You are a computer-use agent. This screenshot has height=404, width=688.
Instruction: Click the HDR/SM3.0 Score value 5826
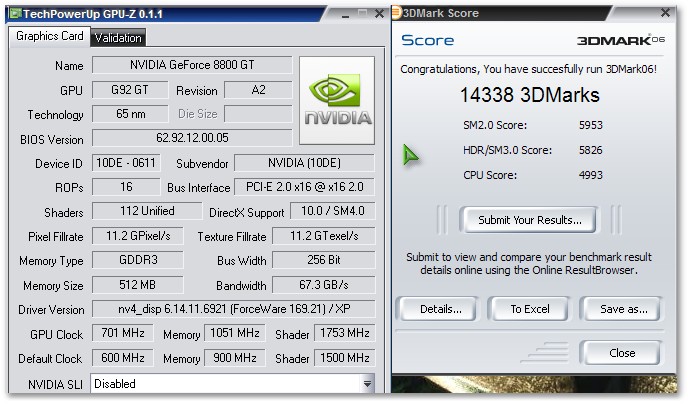coord(591,150)
